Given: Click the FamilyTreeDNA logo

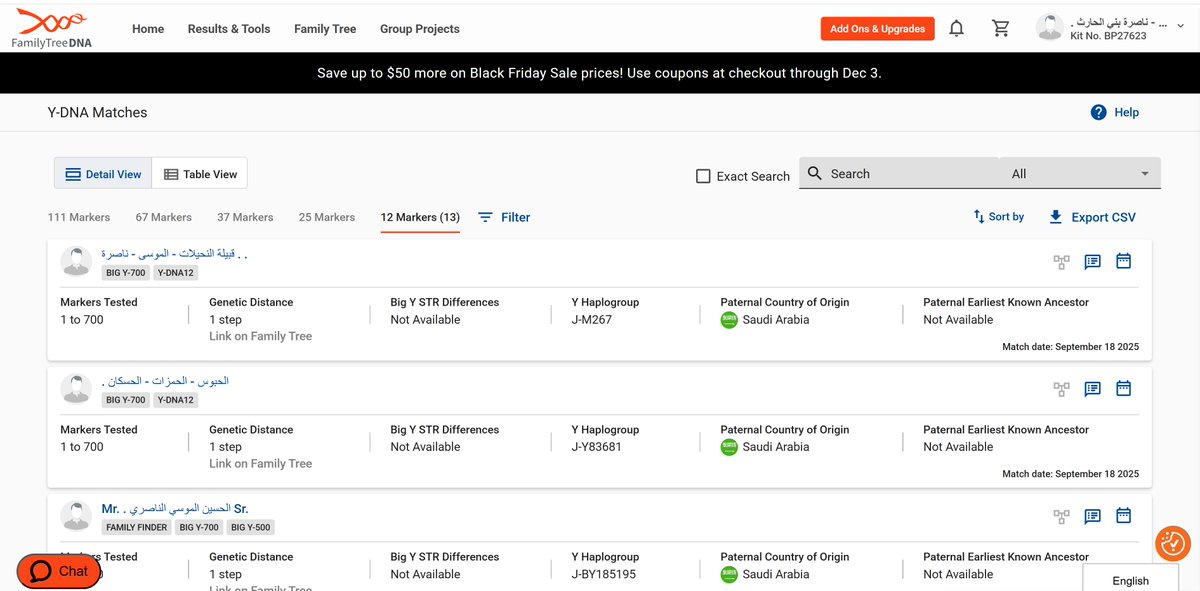Looking at the screenshot, I should click(53, 28).
